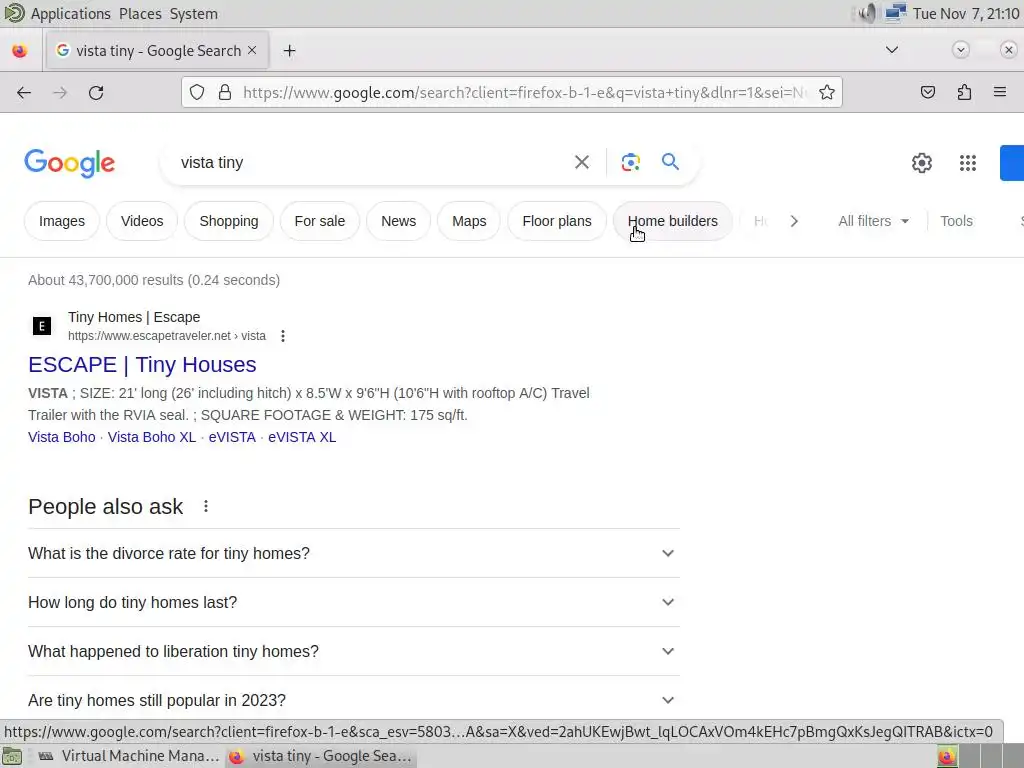Screen dimensions: 1024x768
Task: Reload the current page
Action: [96, 93]
